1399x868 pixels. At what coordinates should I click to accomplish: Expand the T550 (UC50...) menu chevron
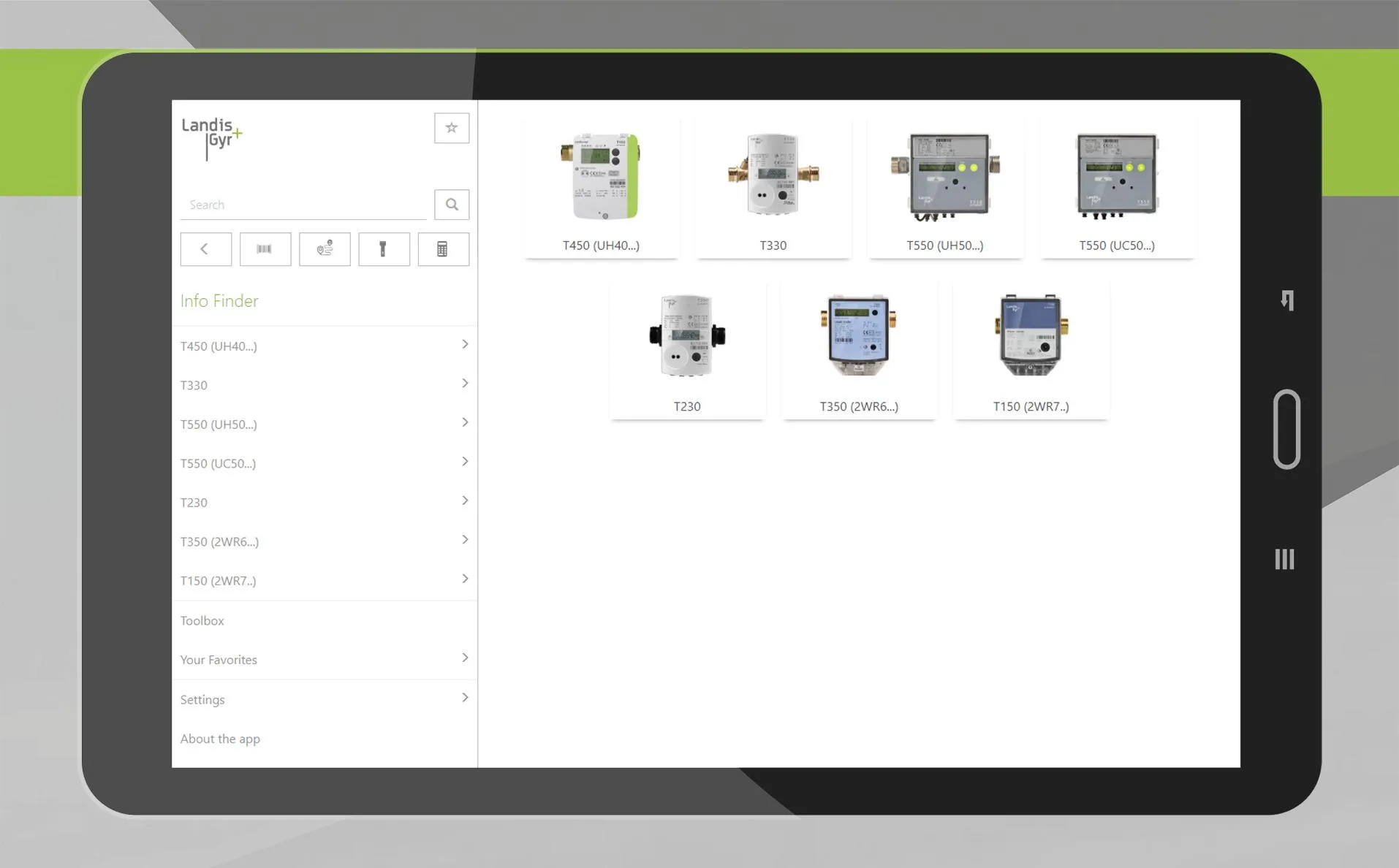click(x=465, y=462)
